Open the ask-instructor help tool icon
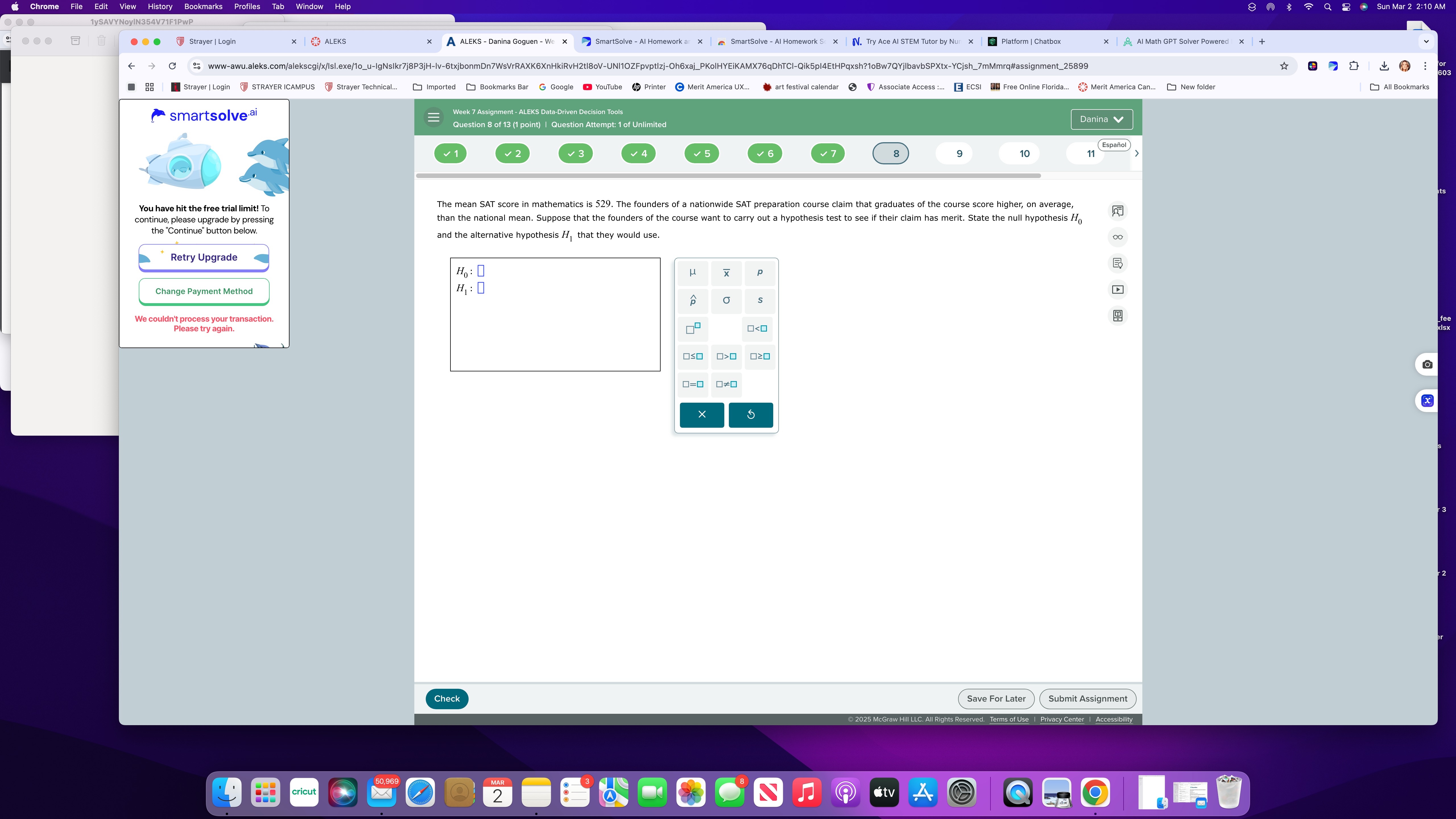The width and height of the screenshot is (1456, 819). 1117,211
